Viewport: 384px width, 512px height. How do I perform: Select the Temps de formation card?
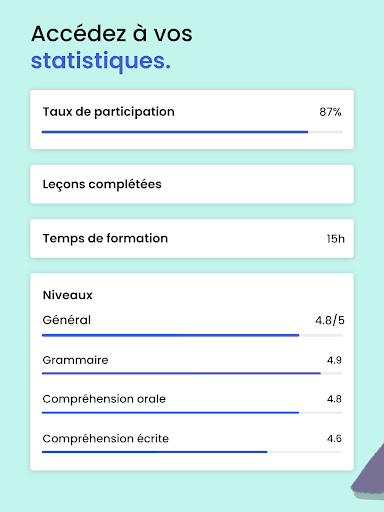192,238
